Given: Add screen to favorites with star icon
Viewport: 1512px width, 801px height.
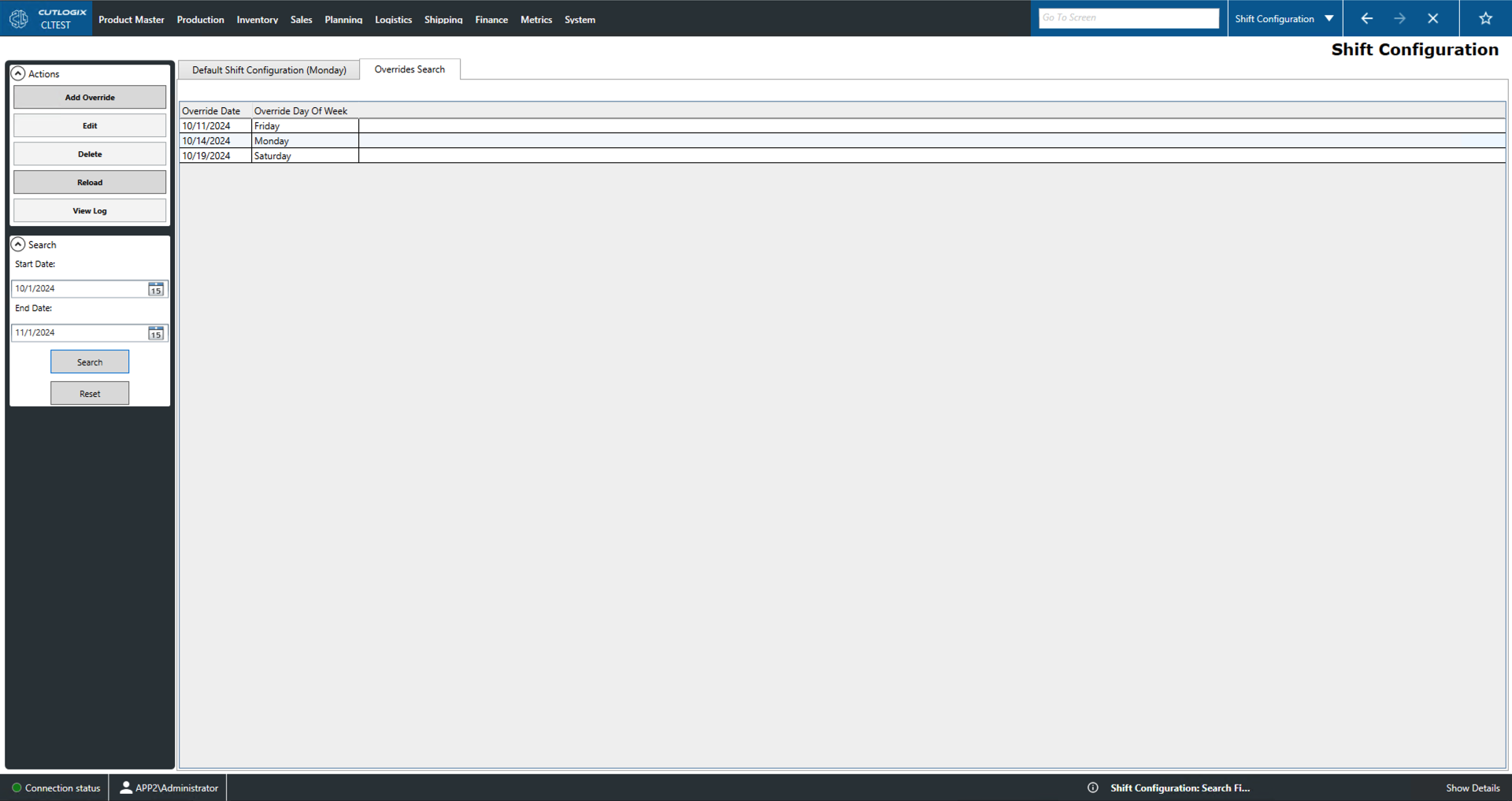Looking at the screenshot, I should 1485,18.
